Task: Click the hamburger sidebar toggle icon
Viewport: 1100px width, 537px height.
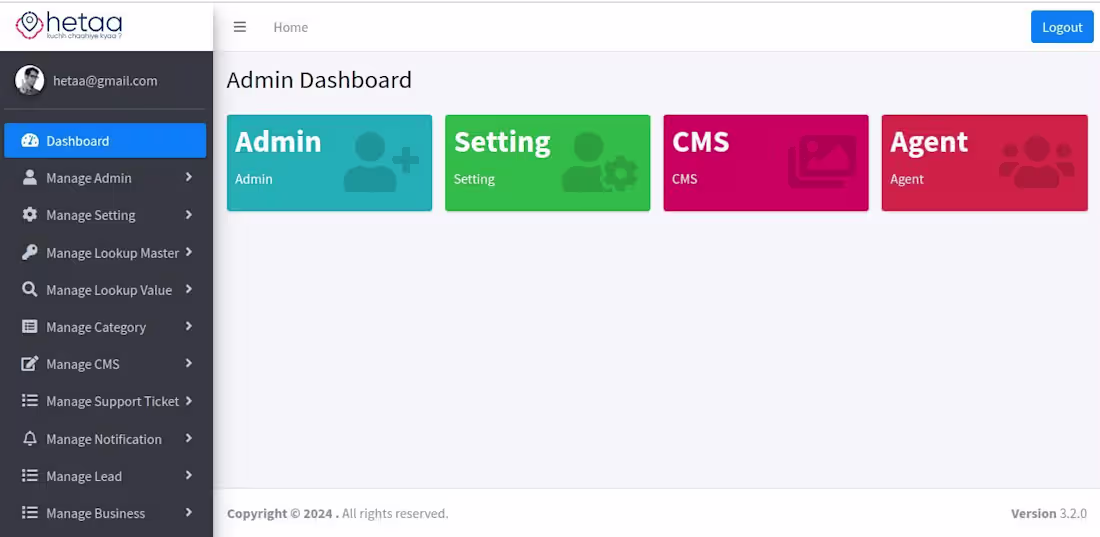Action: [x=240, y=27]
